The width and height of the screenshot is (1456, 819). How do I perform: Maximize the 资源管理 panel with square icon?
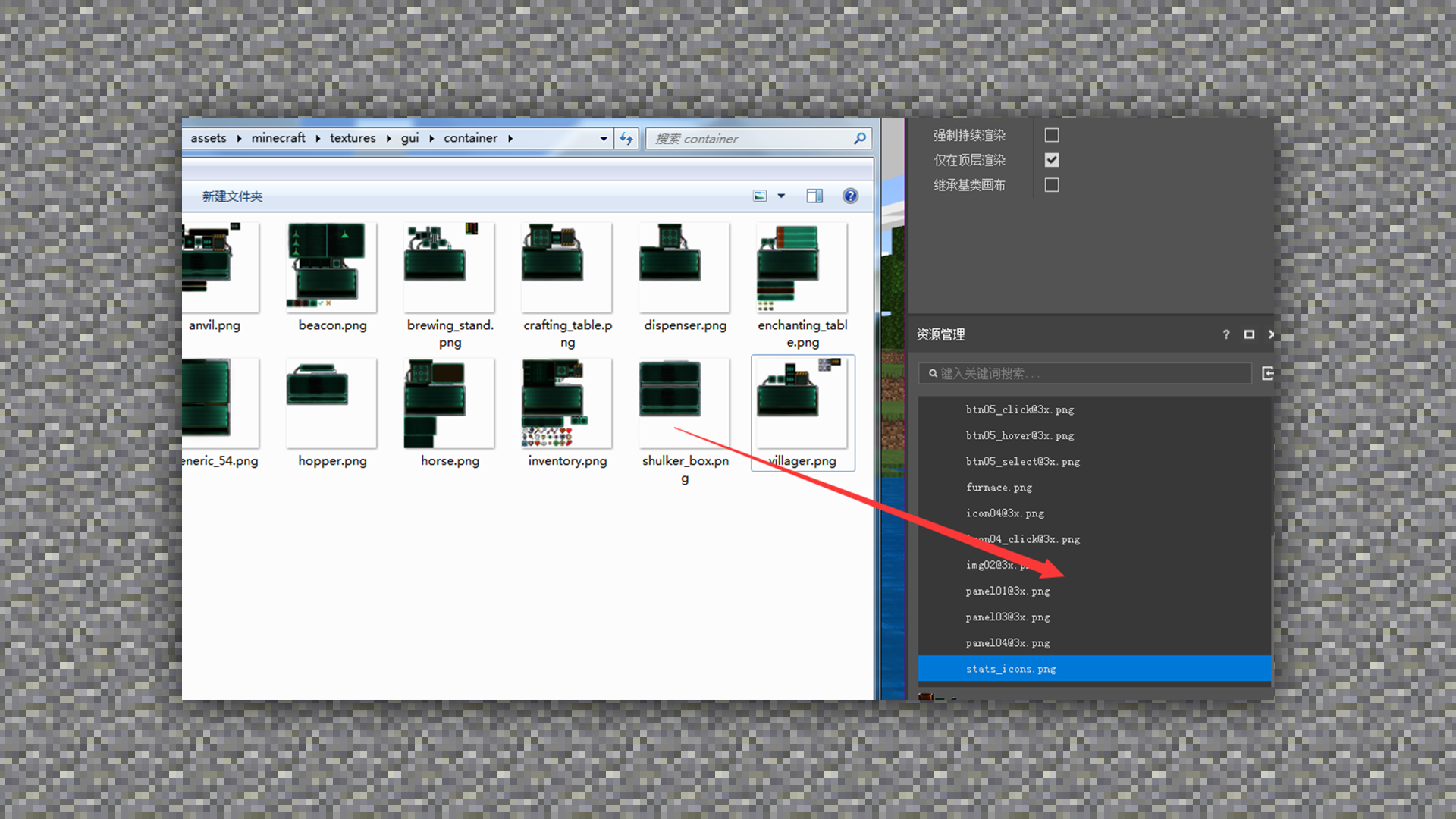tap(1249, 334)
